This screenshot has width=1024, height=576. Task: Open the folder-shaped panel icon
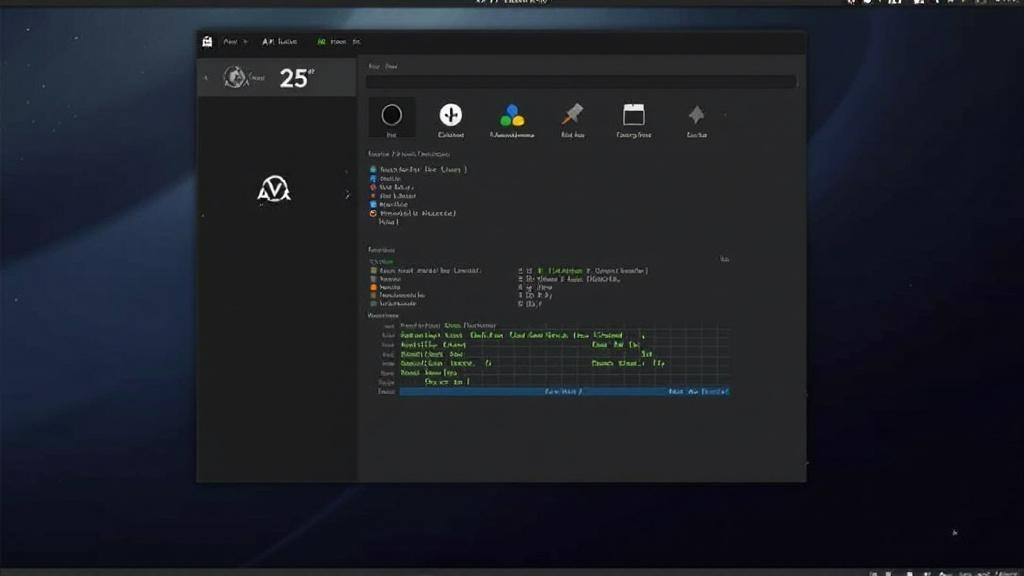tap(634, 116)
